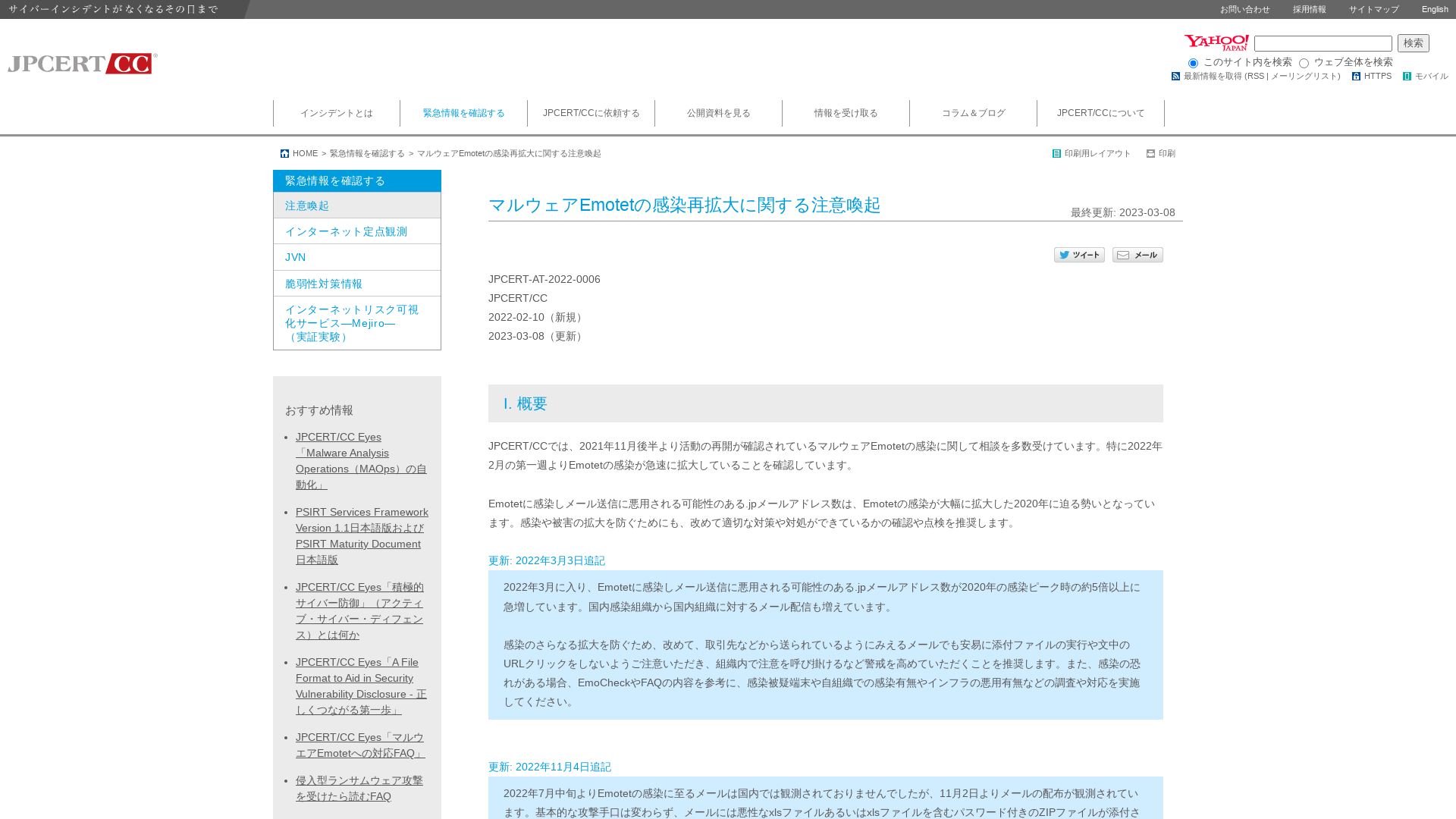Open コラム＆ブログ menu

tap(974, 114)
